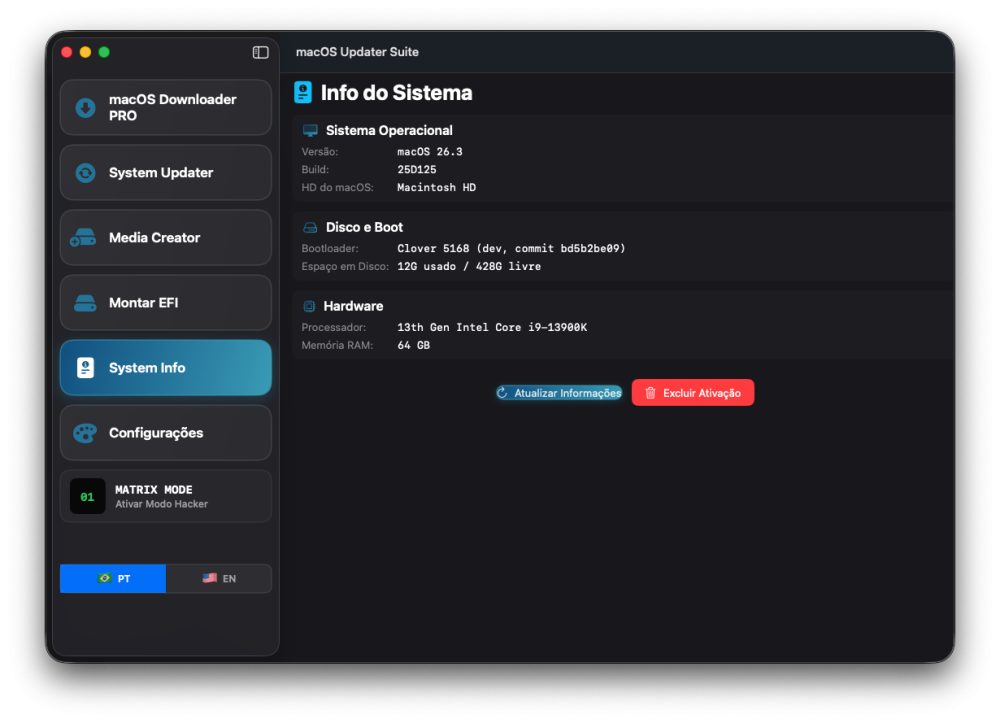Click the Sistema Operacional heading
The height and width of the screenshot is (723, 1000).
point(389,131)
